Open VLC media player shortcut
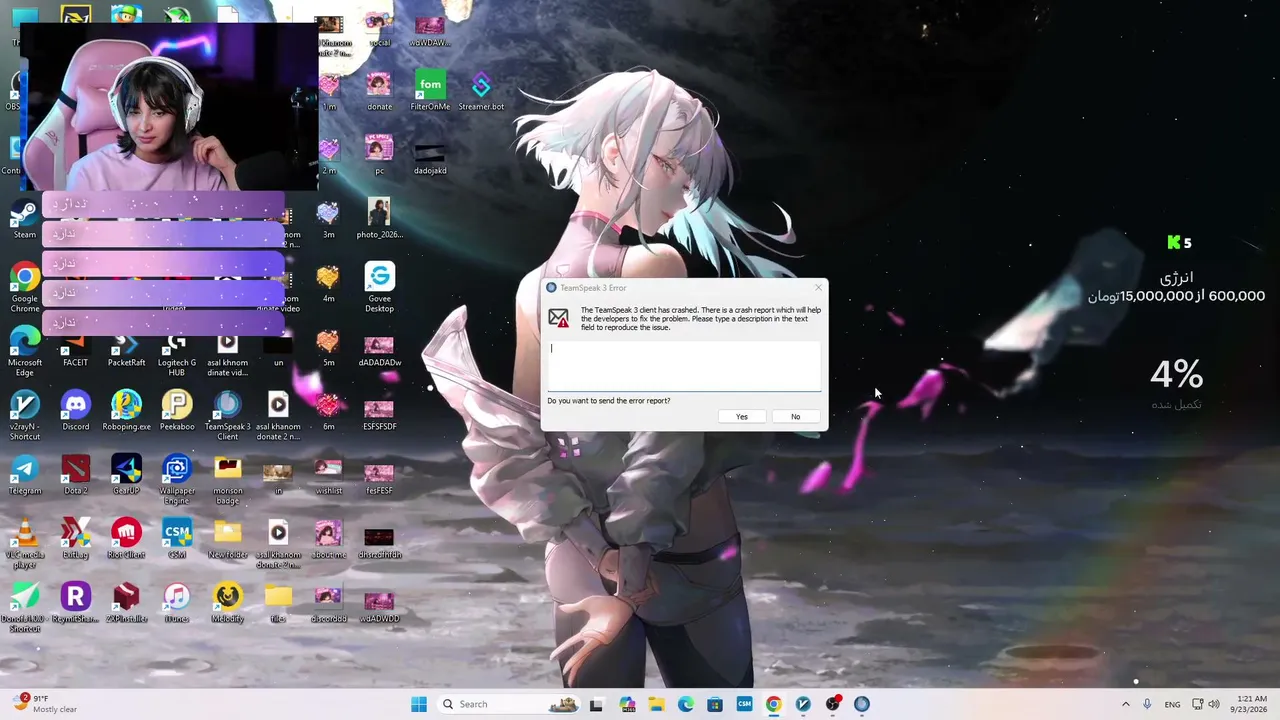 [25, 543]
